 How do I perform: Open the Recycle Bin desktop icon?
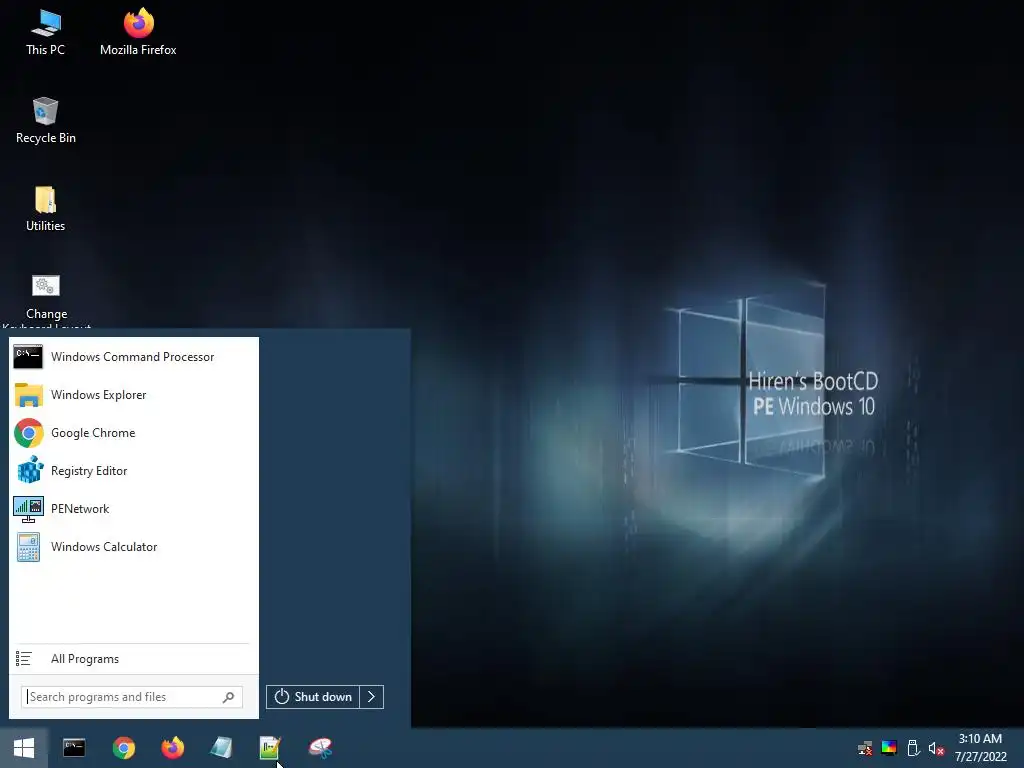pos(45,121)
